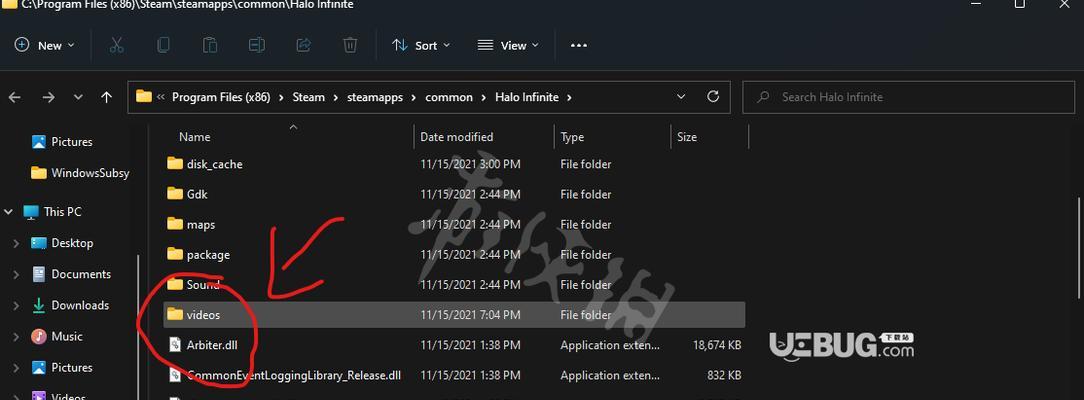This screenshot has height=400, width=1084.
Task: Expand the Music node chevron
Action: 16,336
